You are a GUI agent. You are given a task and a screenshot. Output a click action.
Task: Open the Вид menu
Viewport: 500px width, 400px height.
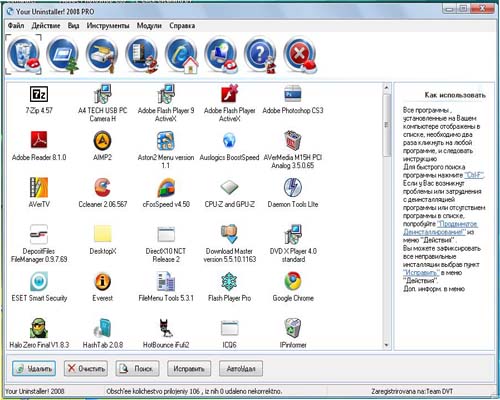(x=73, y=26)
